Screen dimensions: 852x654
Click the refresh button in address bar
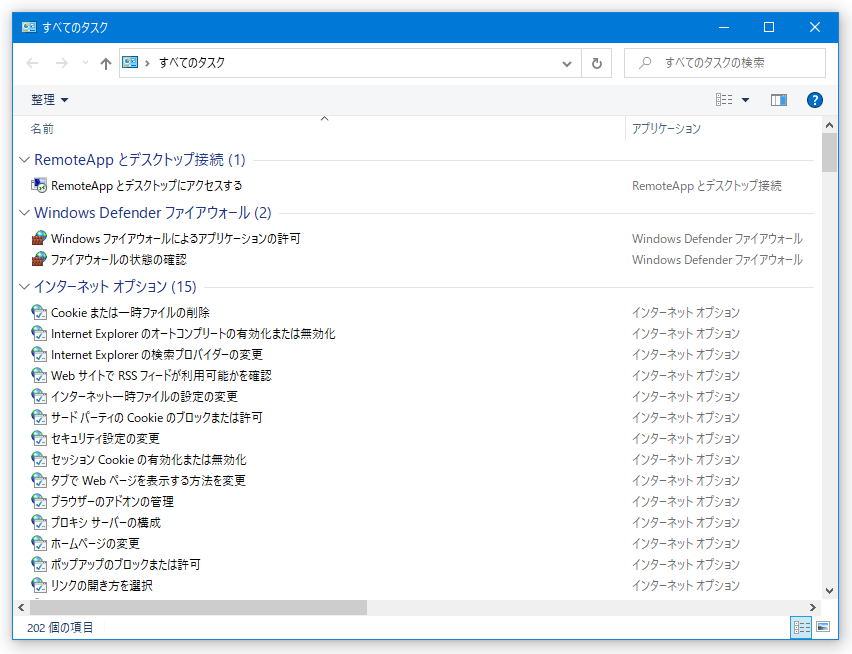coord(597,63)
